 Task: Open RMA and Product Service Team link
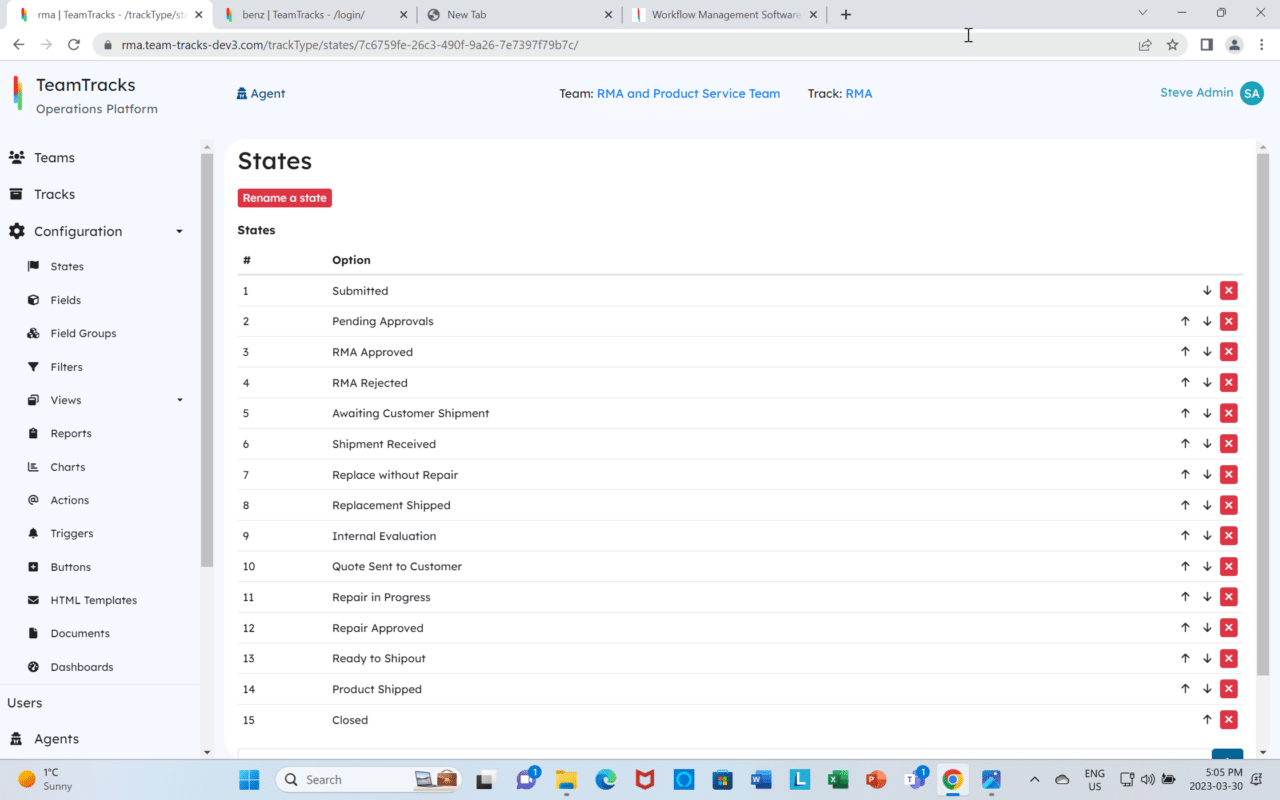[688, 94]
